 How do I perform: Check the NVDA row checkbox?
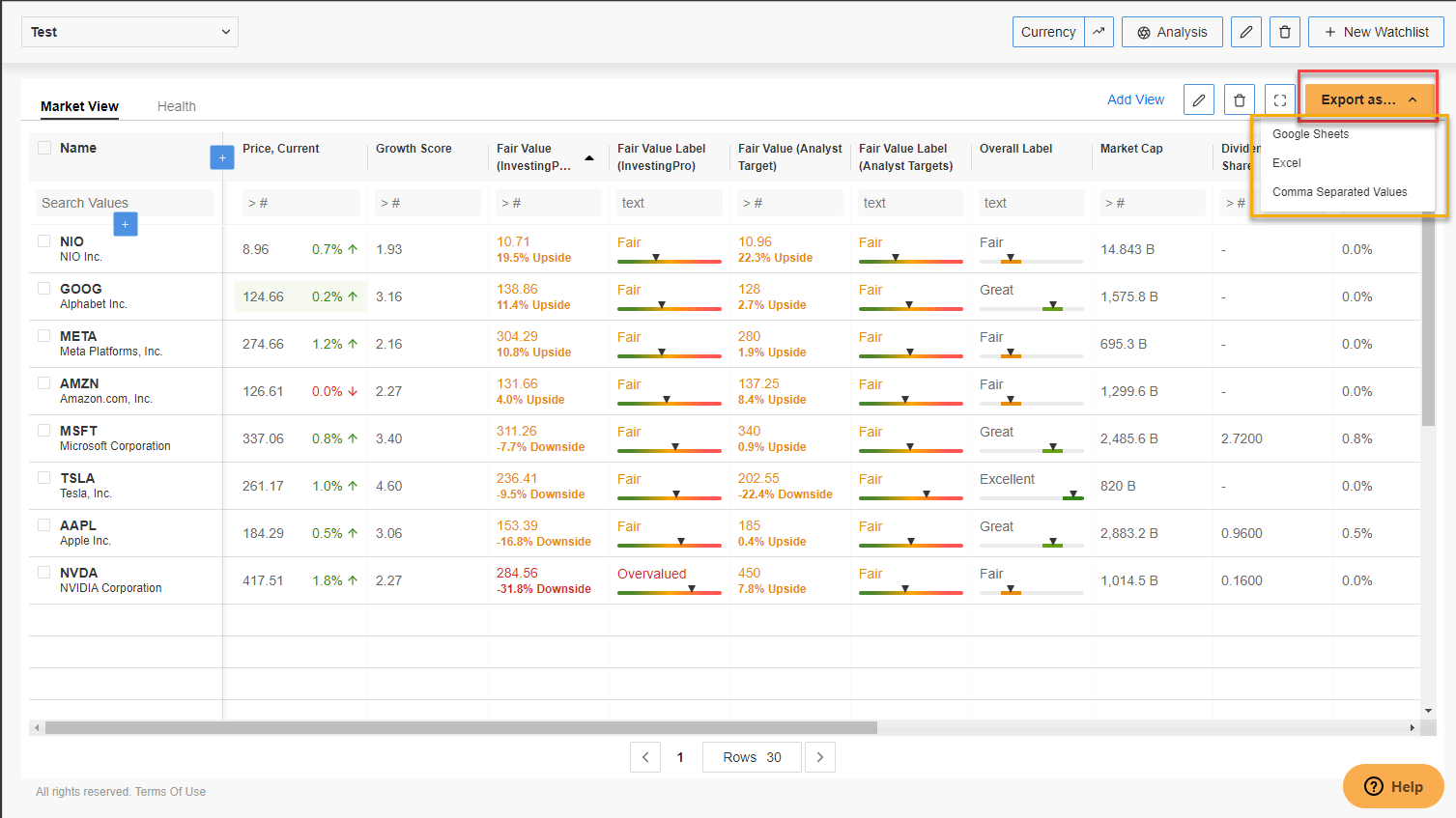tap(44, 573)
